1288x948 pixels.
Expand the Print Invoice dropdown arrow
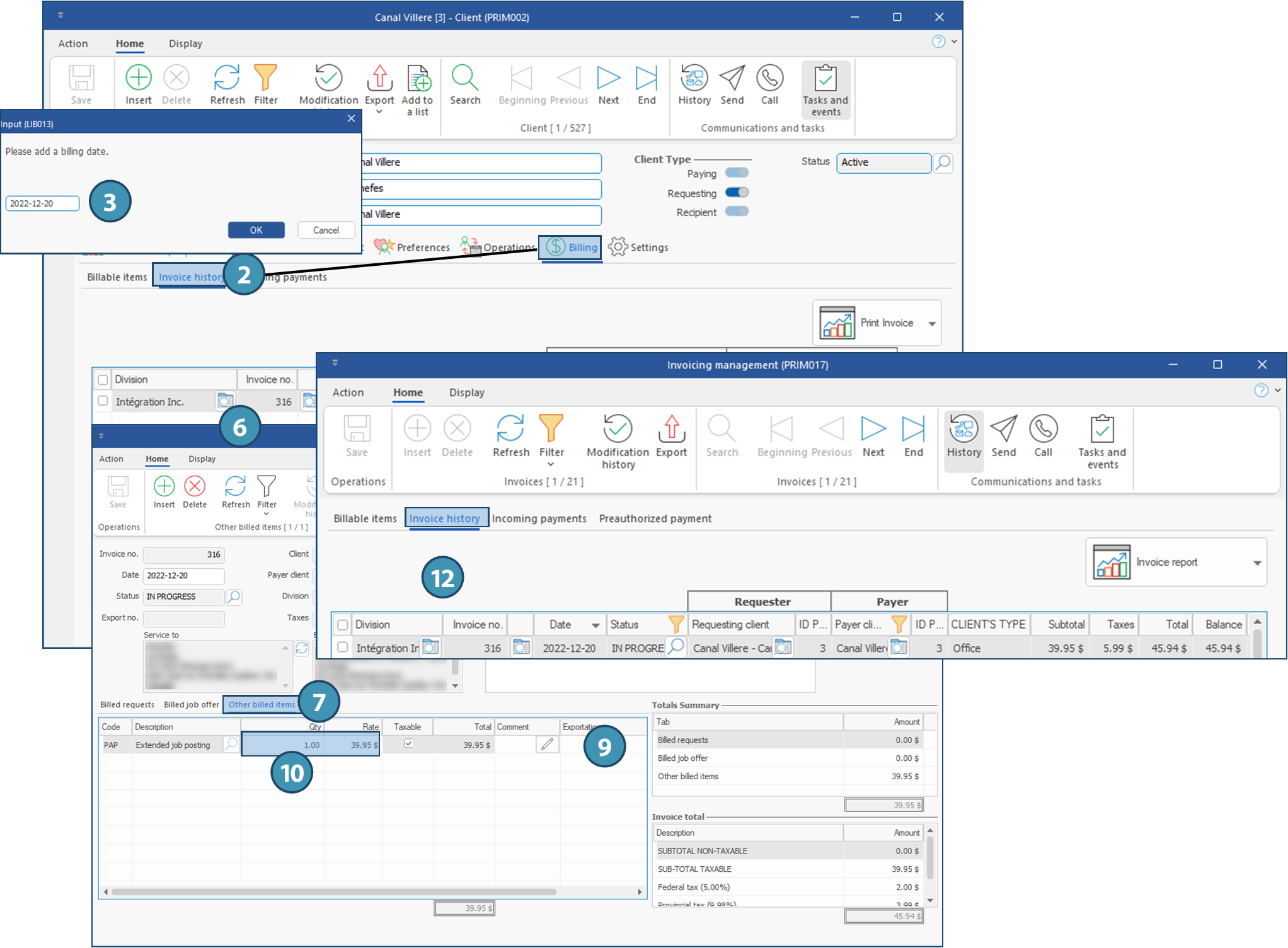coord(931,324)
